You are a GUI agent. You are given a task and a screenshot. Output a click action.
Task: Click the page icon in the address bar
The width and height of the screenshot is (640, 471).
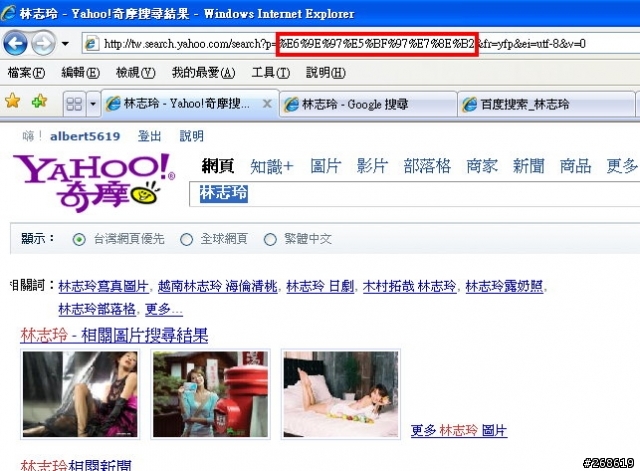(x=91, y=43)
